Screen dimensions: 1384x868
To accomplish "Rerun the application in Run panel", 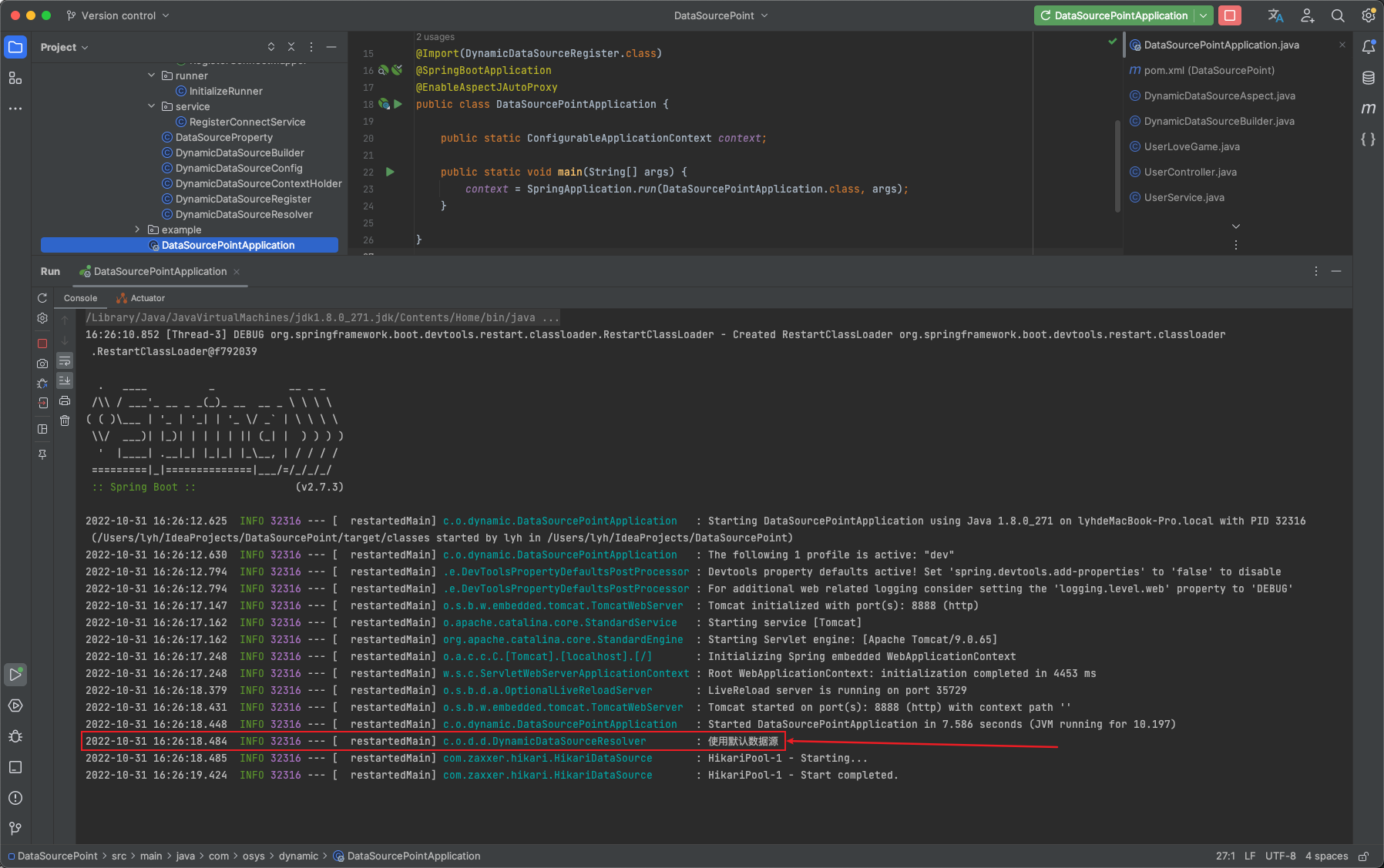I will pos(42,298).
